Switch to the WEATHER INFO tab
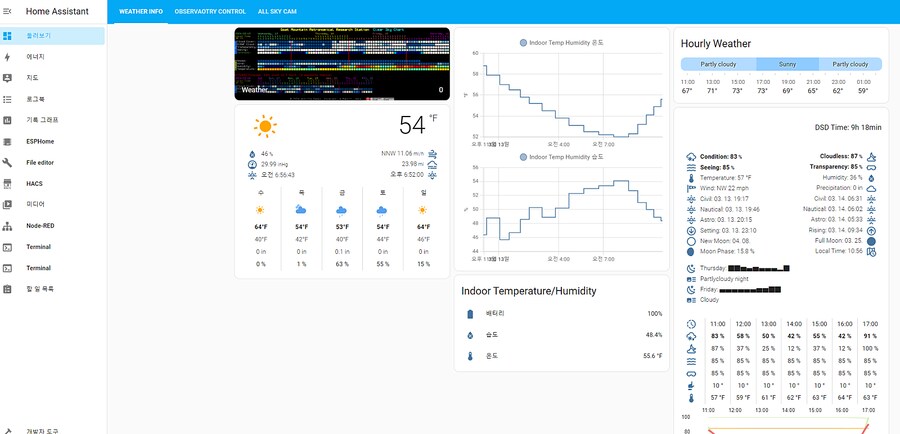 [x=141, y=11]
